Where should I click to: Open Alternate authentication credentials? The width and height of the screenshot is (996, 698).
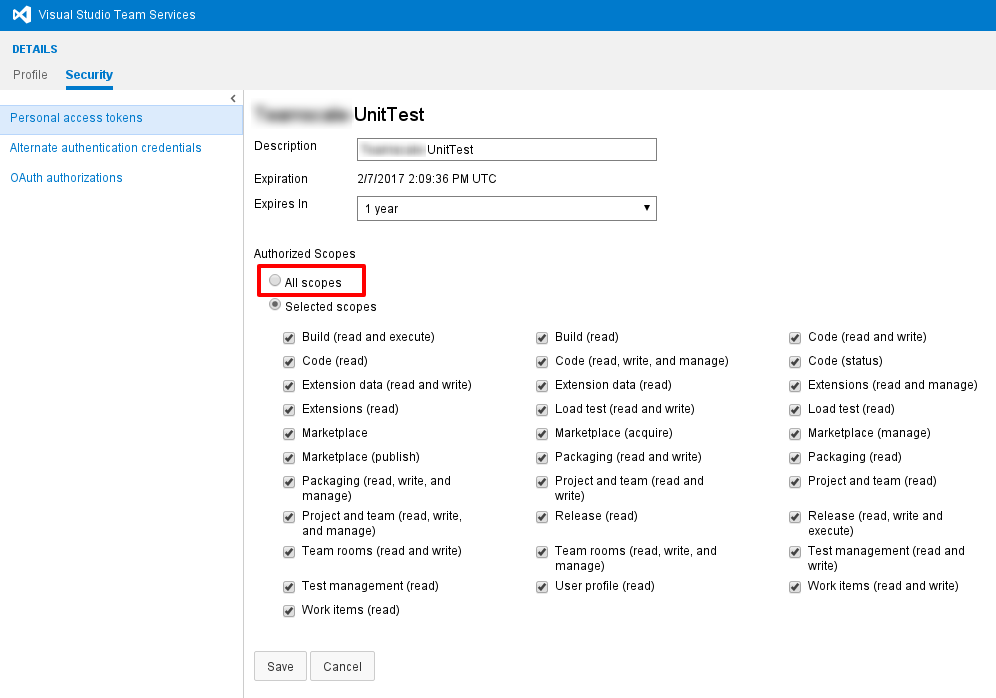pyautogui.click(x=105, y=148)
